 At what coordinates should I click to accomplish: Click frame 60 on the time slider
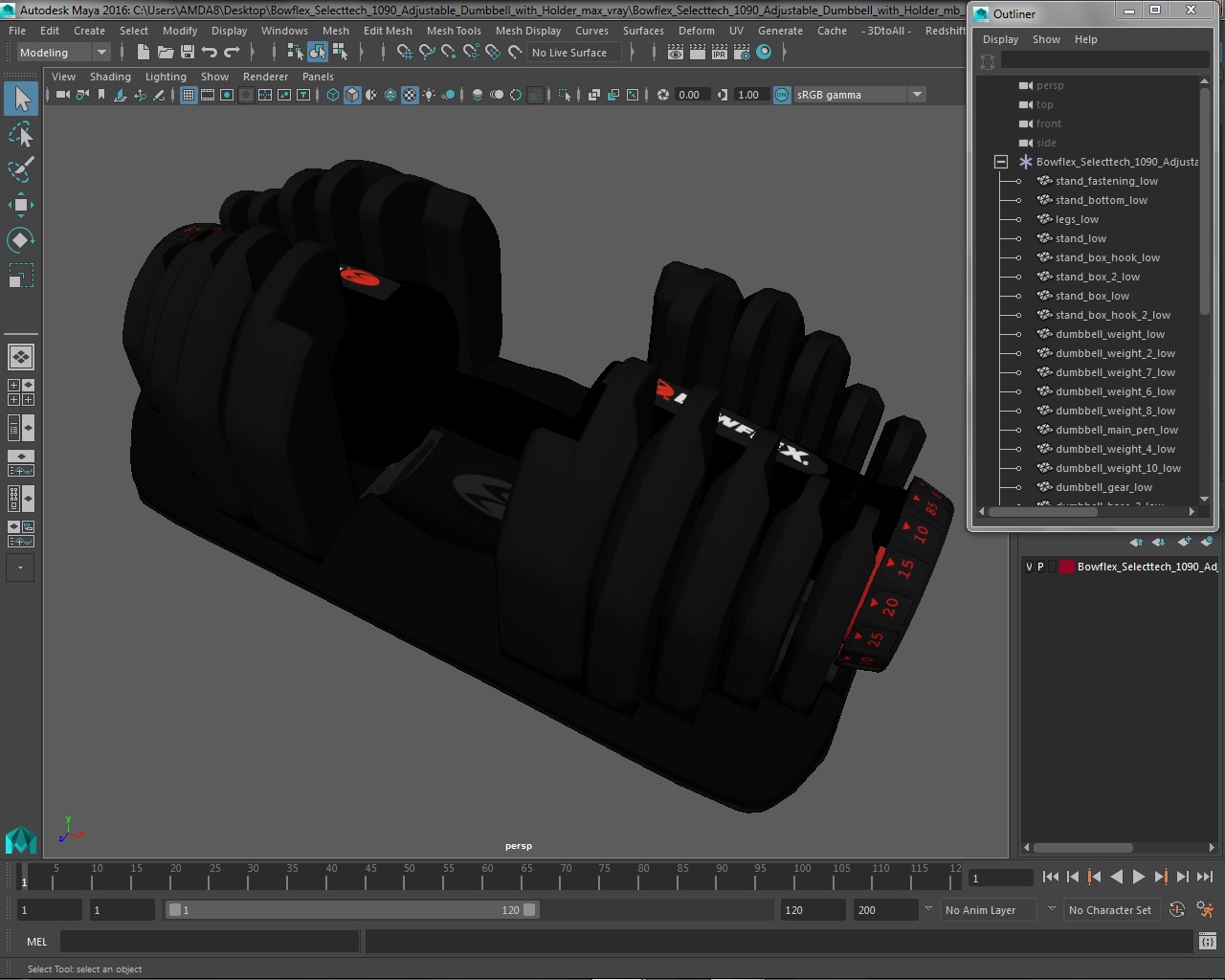[486, 877]
